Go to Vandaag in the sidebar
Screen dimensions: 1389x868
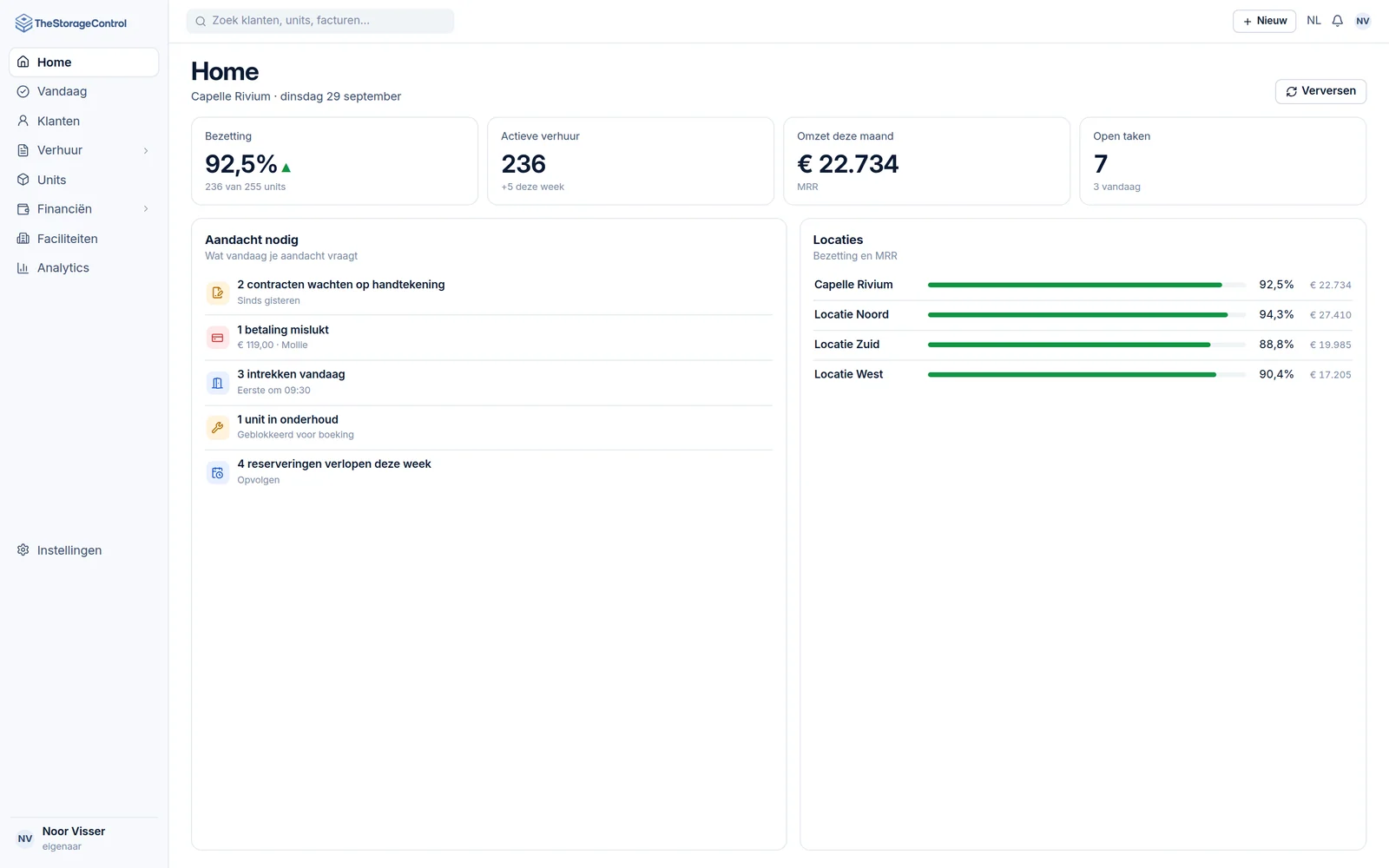click(83, 91)
